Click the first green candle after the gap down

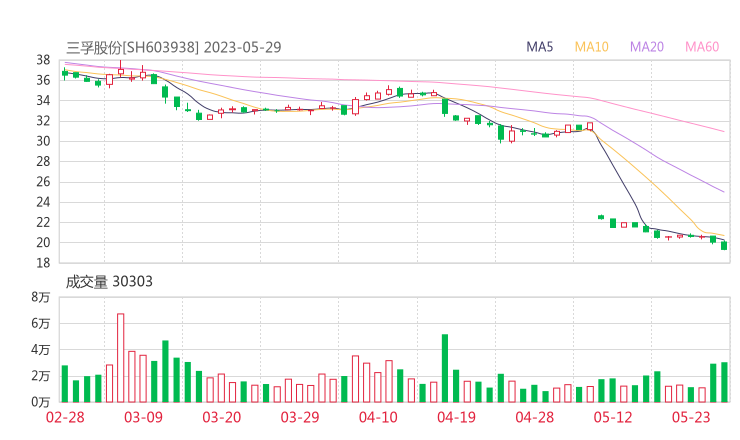click(x=601, y=217)
